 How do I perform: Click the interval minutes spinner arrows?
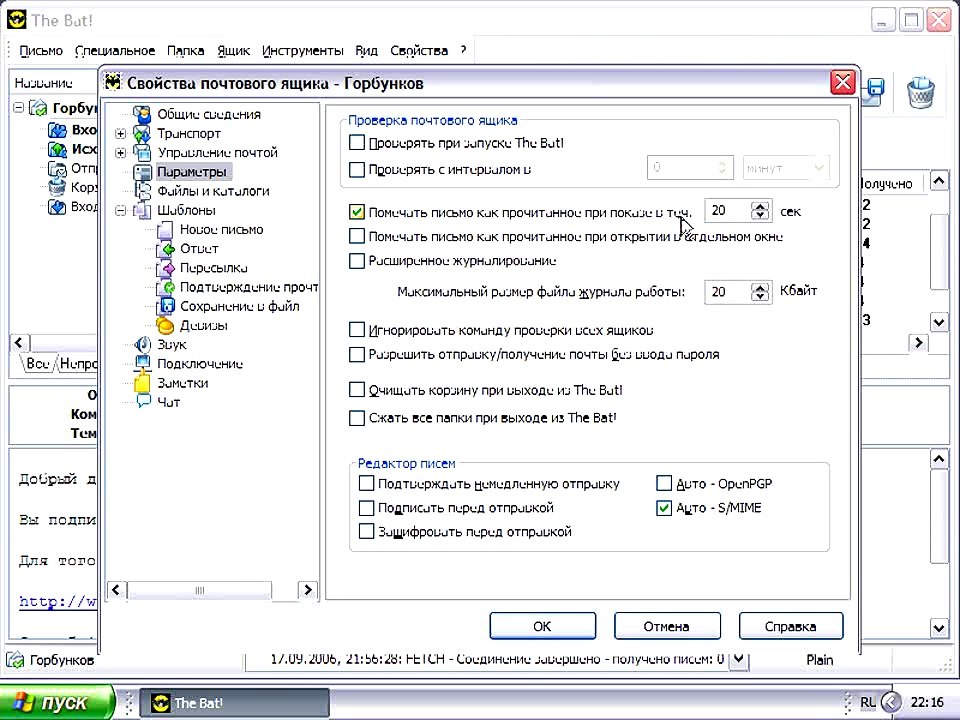pyautogui.click(x=722, y=167)
